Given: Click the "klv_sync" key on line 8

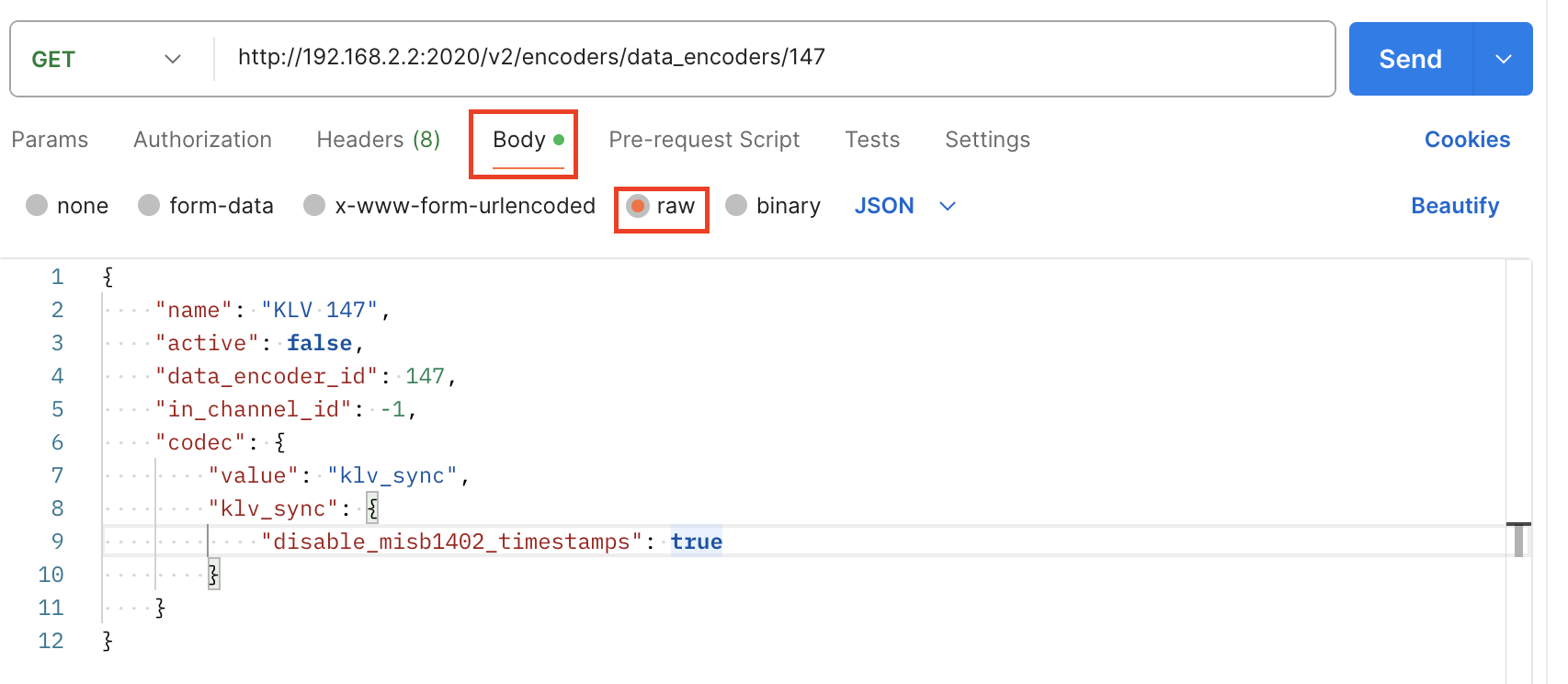Looking at the screenshot, I should point(274,508).
